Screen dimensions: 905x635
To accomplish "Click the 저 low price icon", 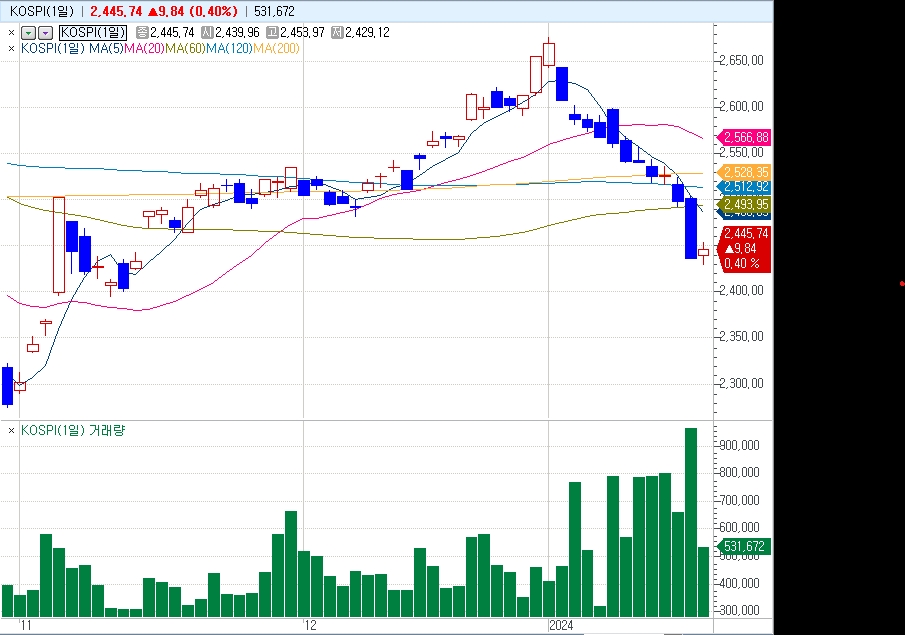I will [337, 32].
